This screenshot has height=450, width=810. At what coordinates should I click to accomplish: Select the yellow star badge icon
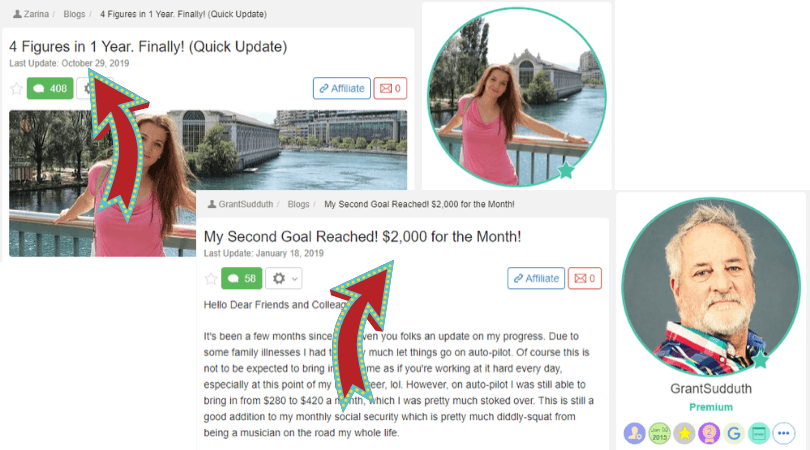click(x=684, y=433)
